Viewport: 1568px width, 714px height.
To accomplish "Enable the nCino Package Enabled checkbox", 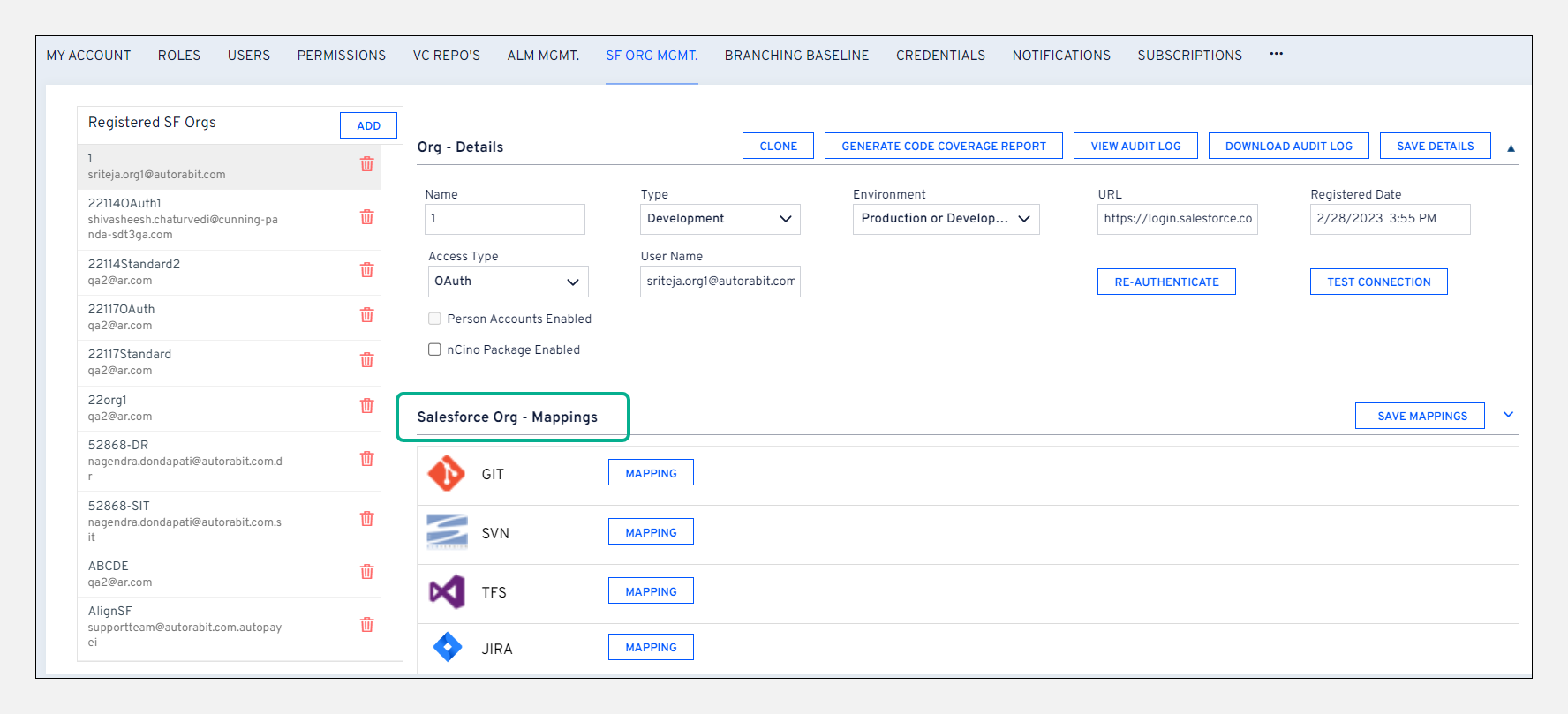I will 434,349.
